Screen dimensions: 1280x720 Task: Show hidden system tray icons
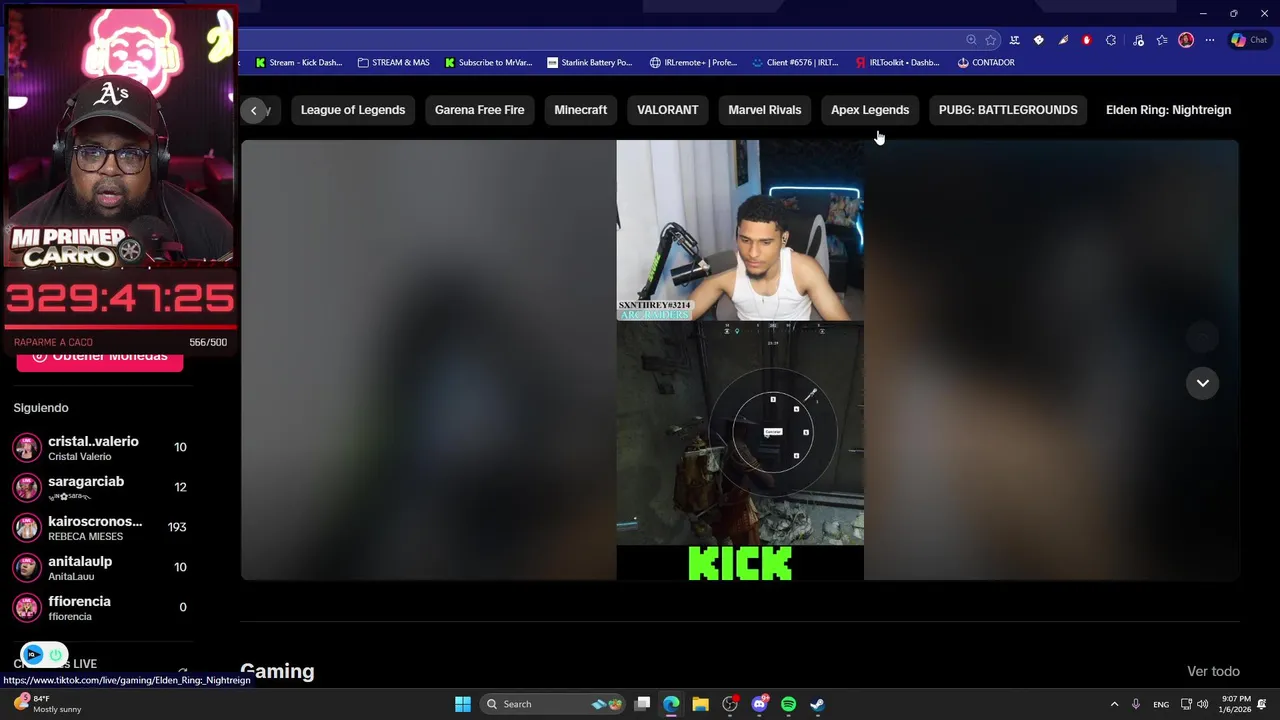pyautogui.click(x=1114, y=704)
